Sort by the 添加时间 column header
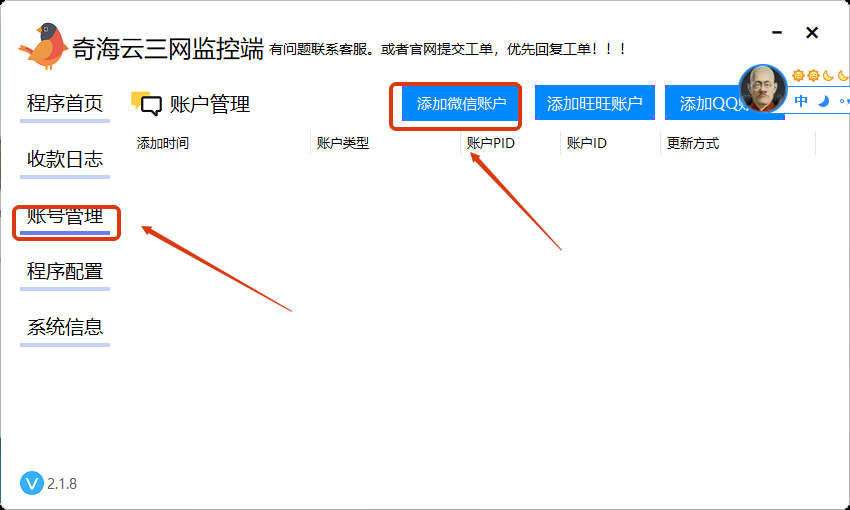Viewport: 850px width, 510px height. (x=163, y=143)
